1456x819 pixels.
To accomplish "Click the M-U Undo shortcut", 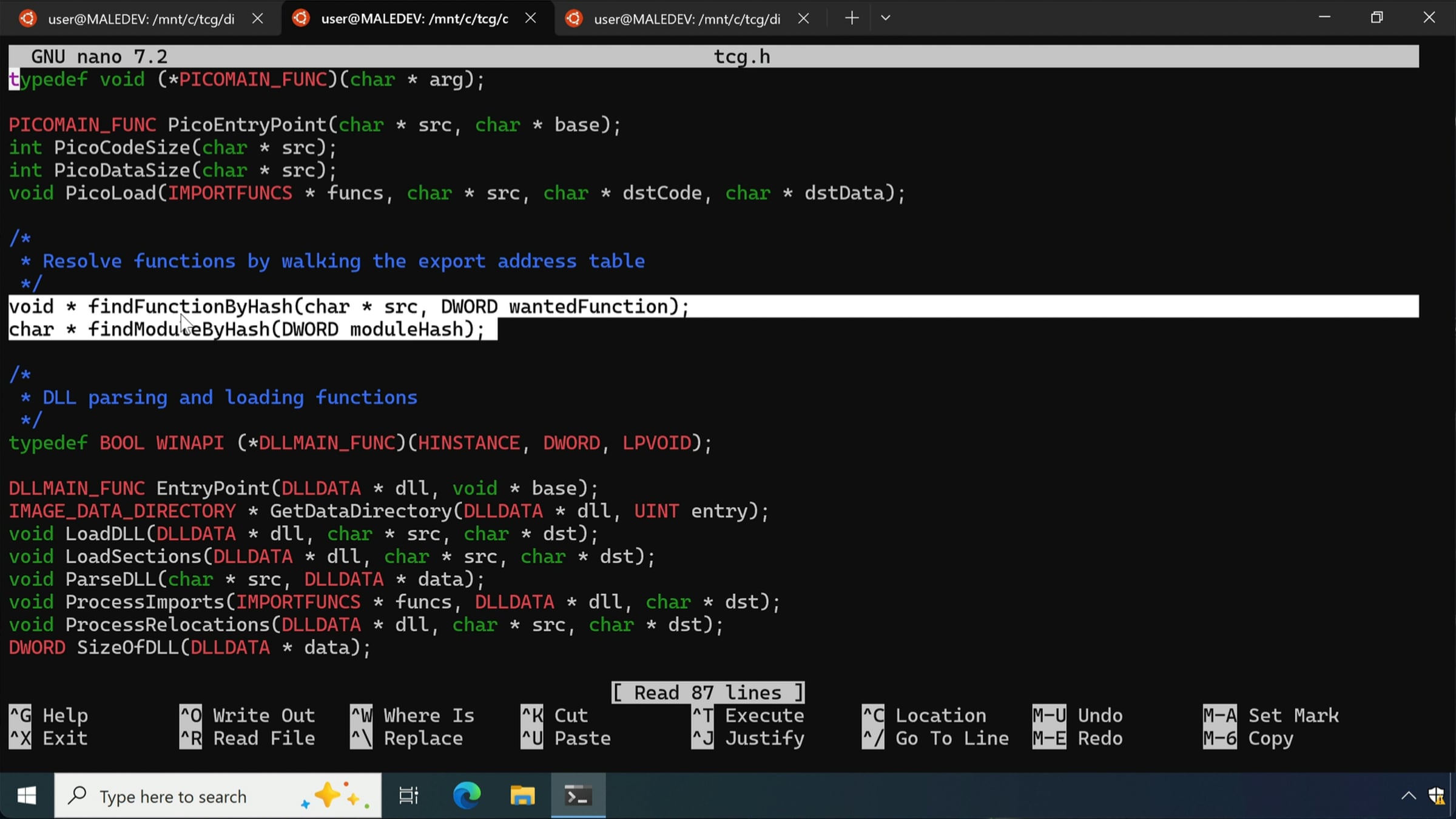I will point(1078,715).
